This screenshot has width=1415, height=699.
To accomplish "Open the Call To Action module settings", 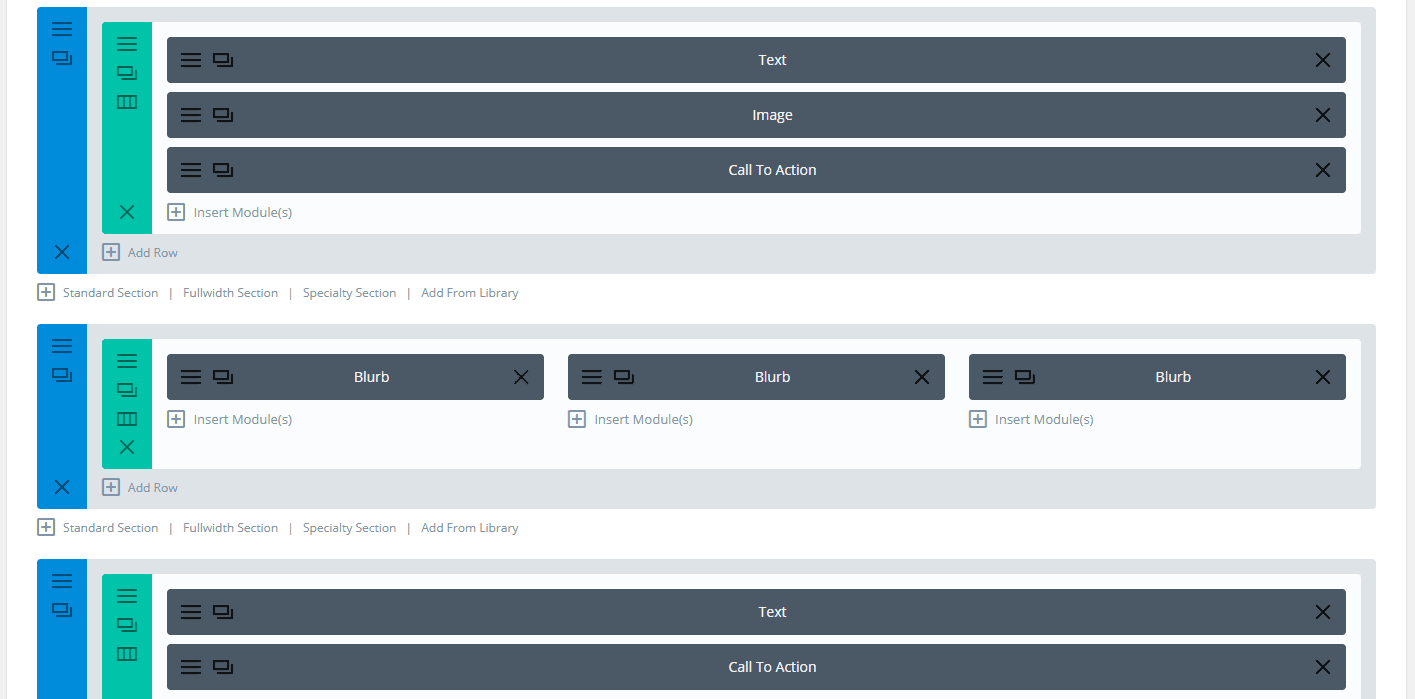I will coord(191,169).
